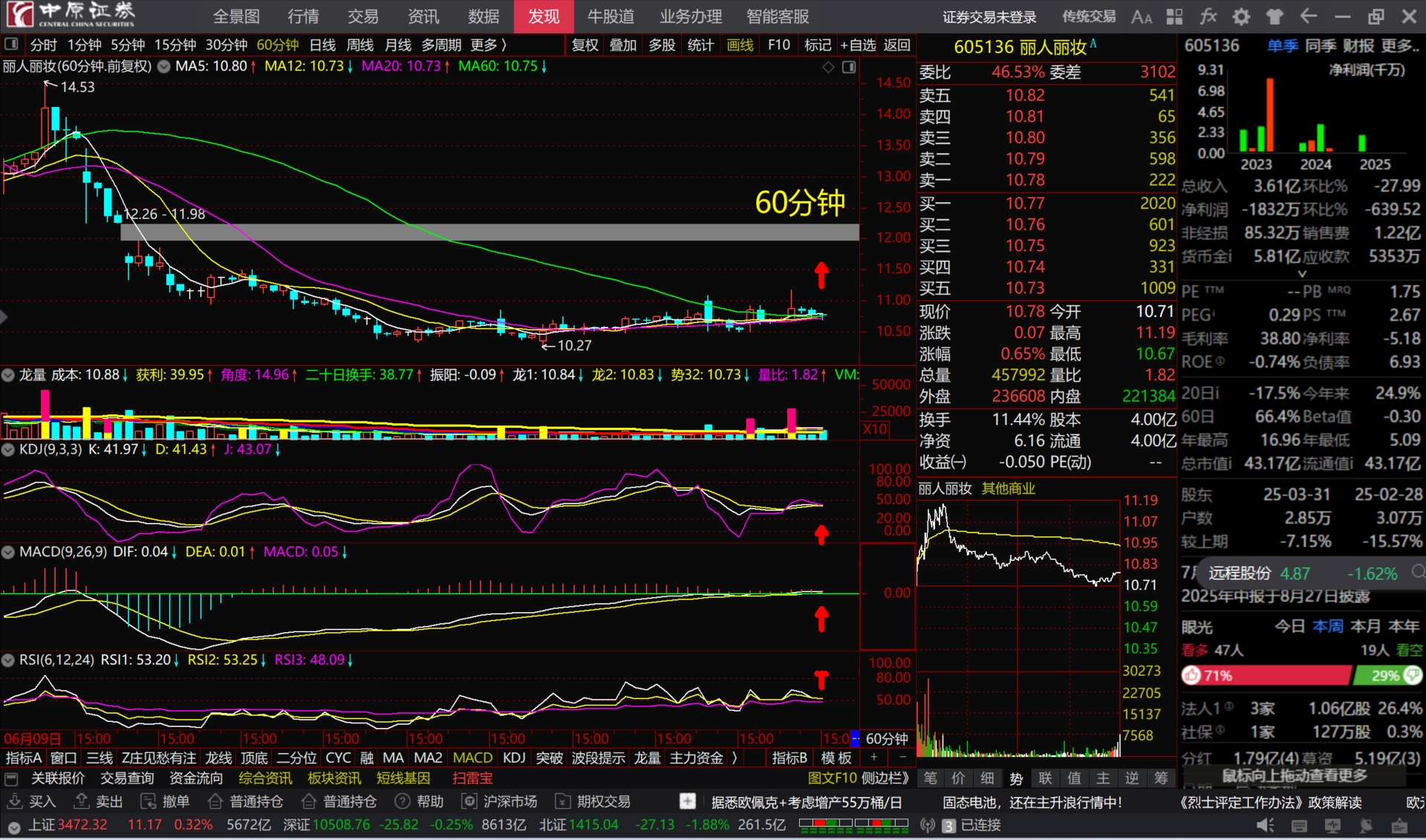Open the 行情 menu
The image size is (1426, 840).
pos(303,16)
